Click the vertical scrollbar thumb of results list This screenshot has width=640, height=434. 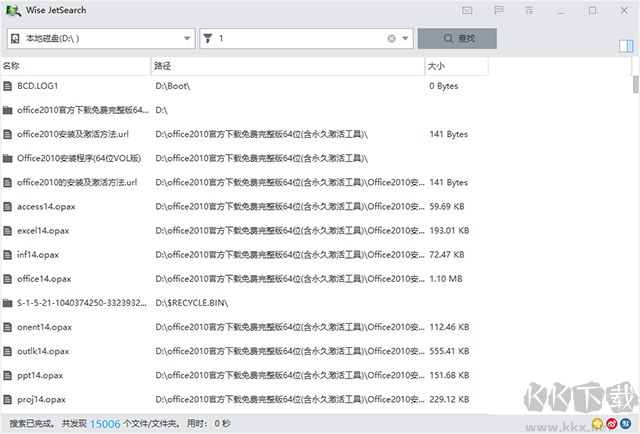[x=636, y=84]
